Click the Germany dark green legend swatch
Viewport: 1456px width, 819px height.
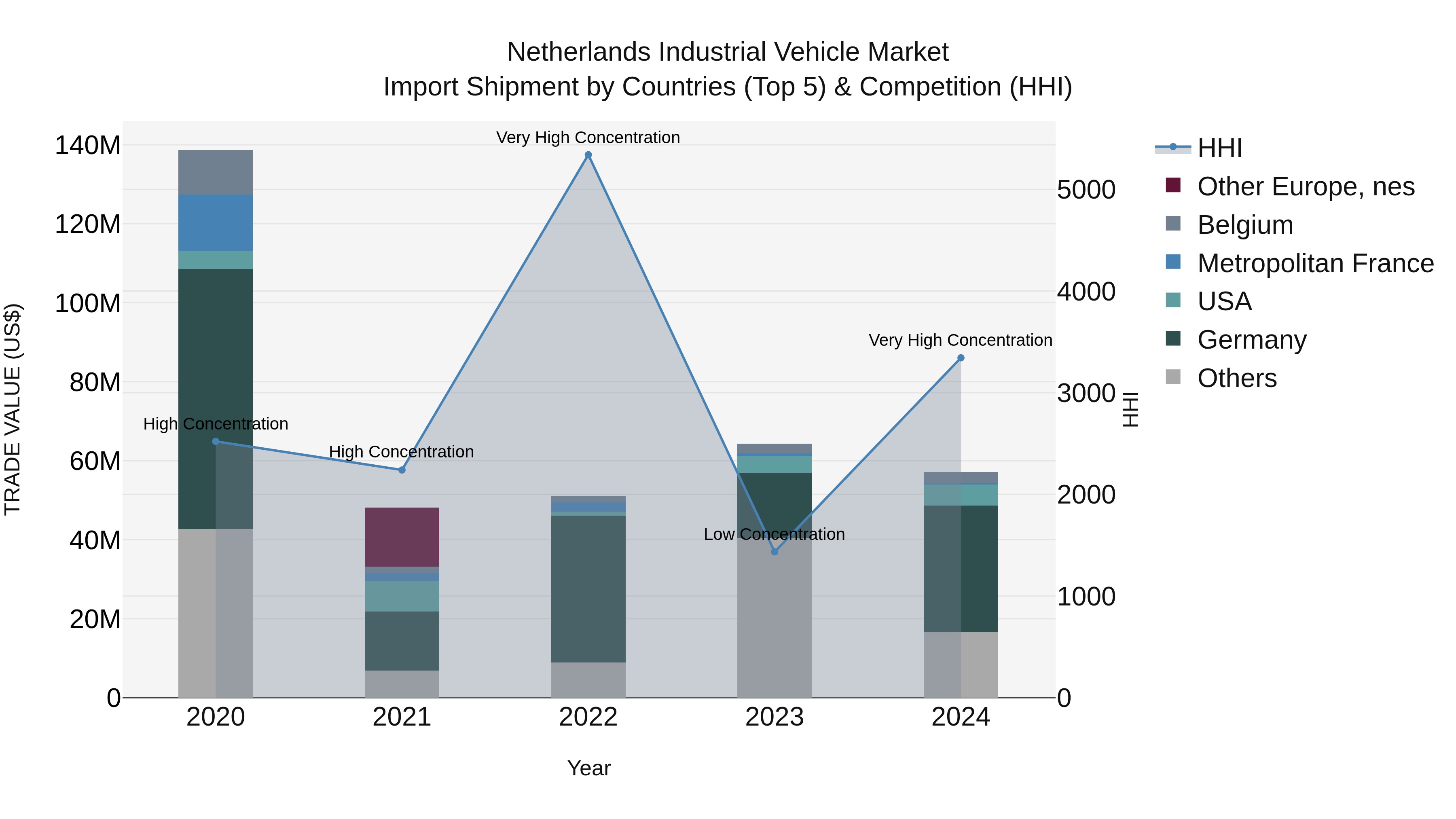[x=1173, y=338]
